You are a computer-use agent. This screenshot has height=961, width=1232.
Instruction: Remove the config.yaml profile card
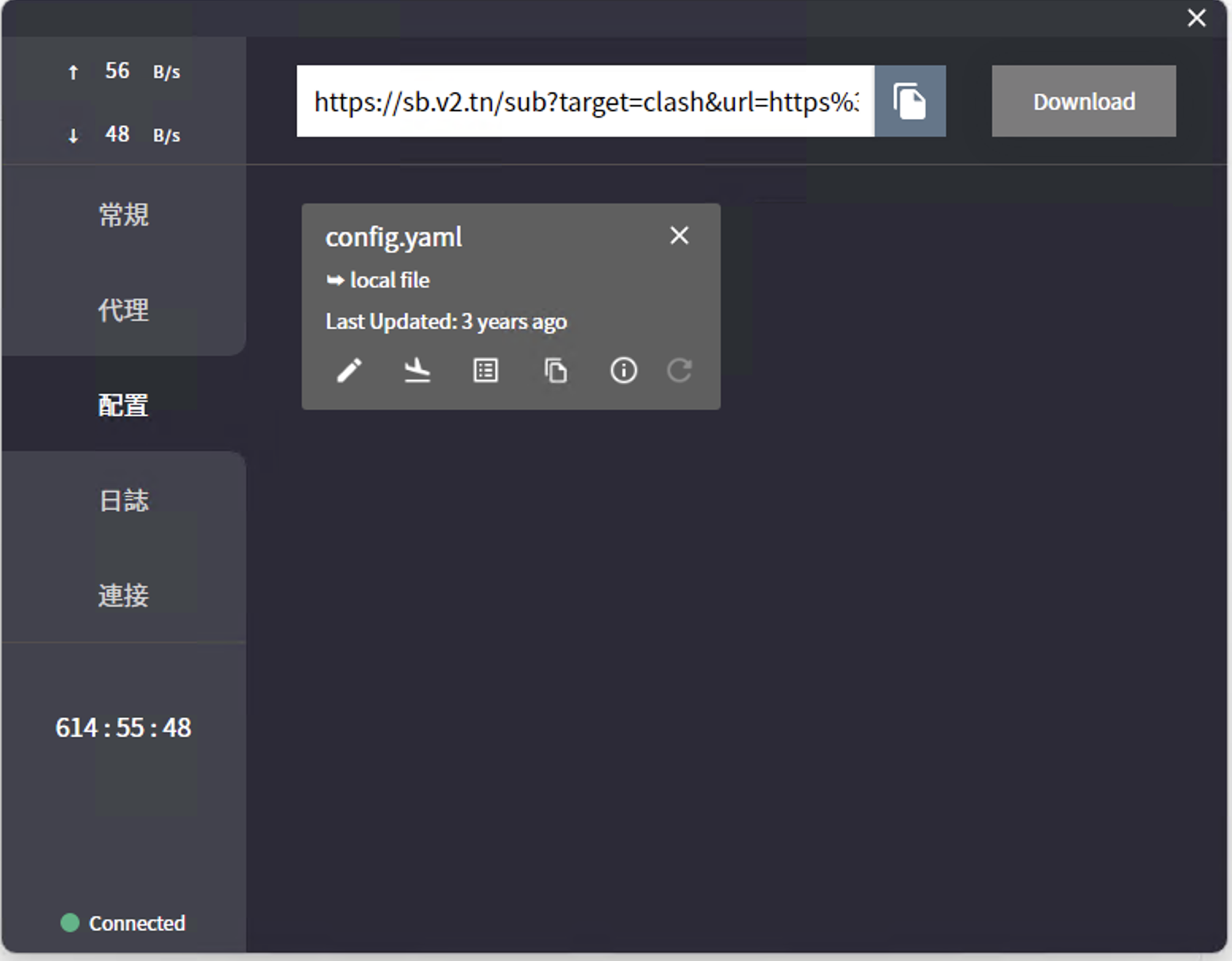(x=679, y=235)
